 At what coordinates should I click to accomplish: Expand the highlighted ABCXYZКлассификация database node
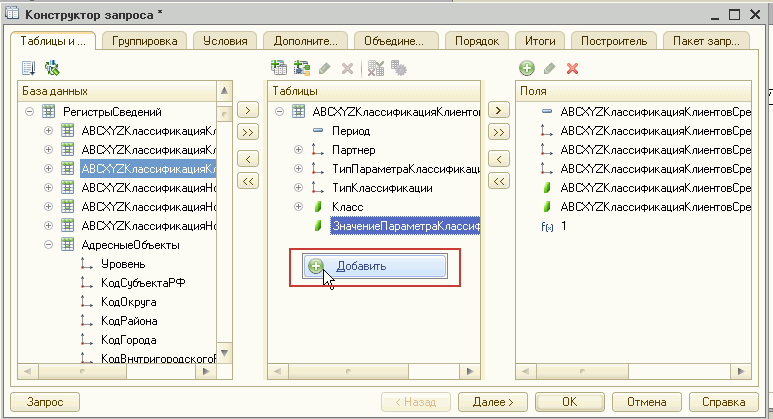pyautogui.click(x=48, y=169)
